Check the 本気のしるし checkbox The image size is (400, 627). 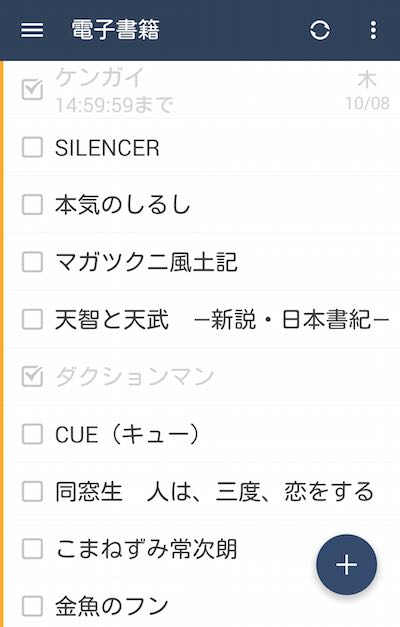32,205
